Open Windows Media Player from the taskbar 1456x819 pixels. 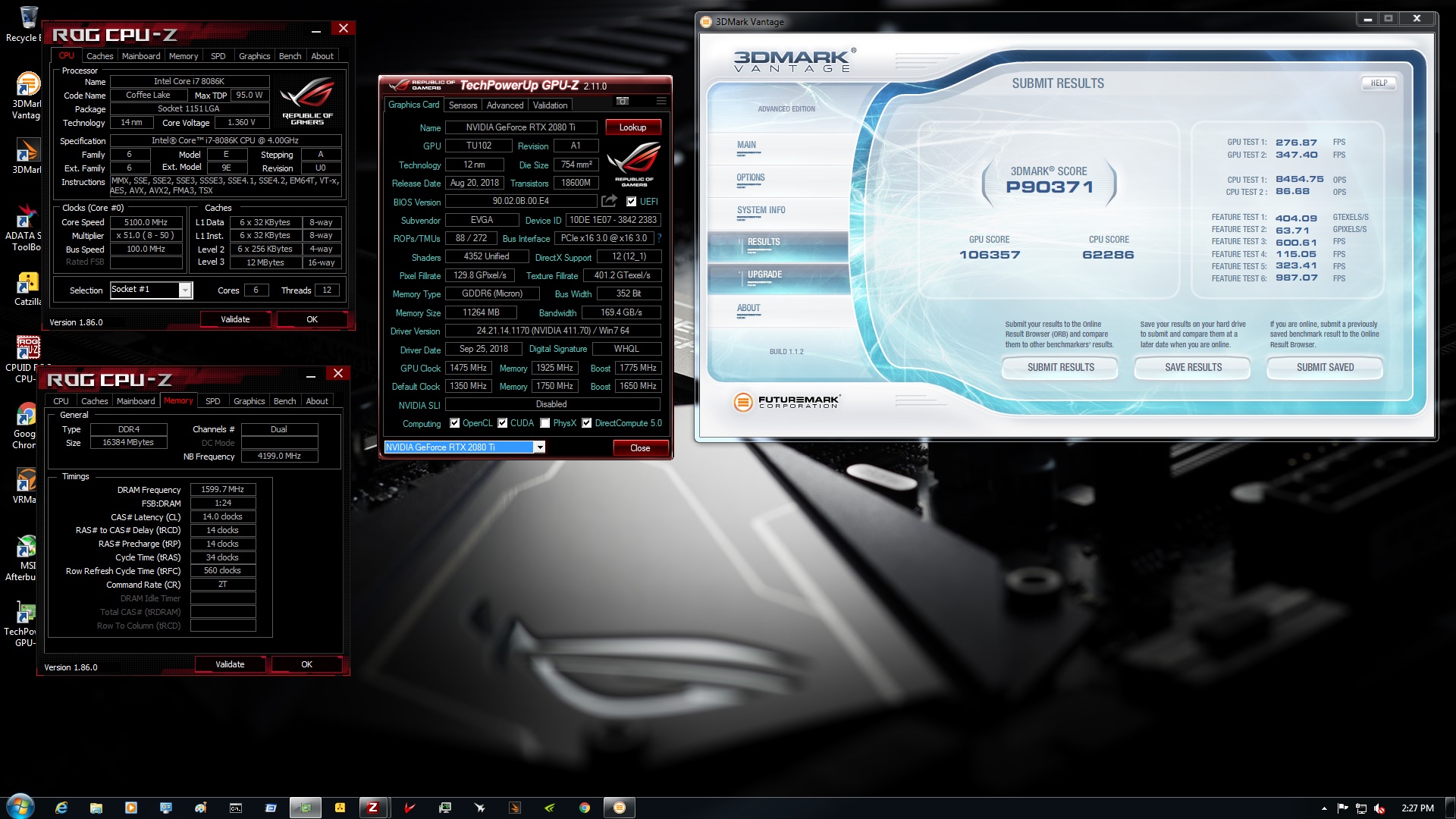click(x=131, y=808)
